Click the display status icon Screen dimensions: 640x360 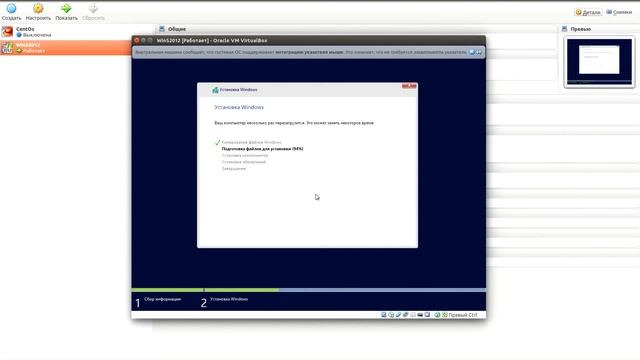pos(420,315)
